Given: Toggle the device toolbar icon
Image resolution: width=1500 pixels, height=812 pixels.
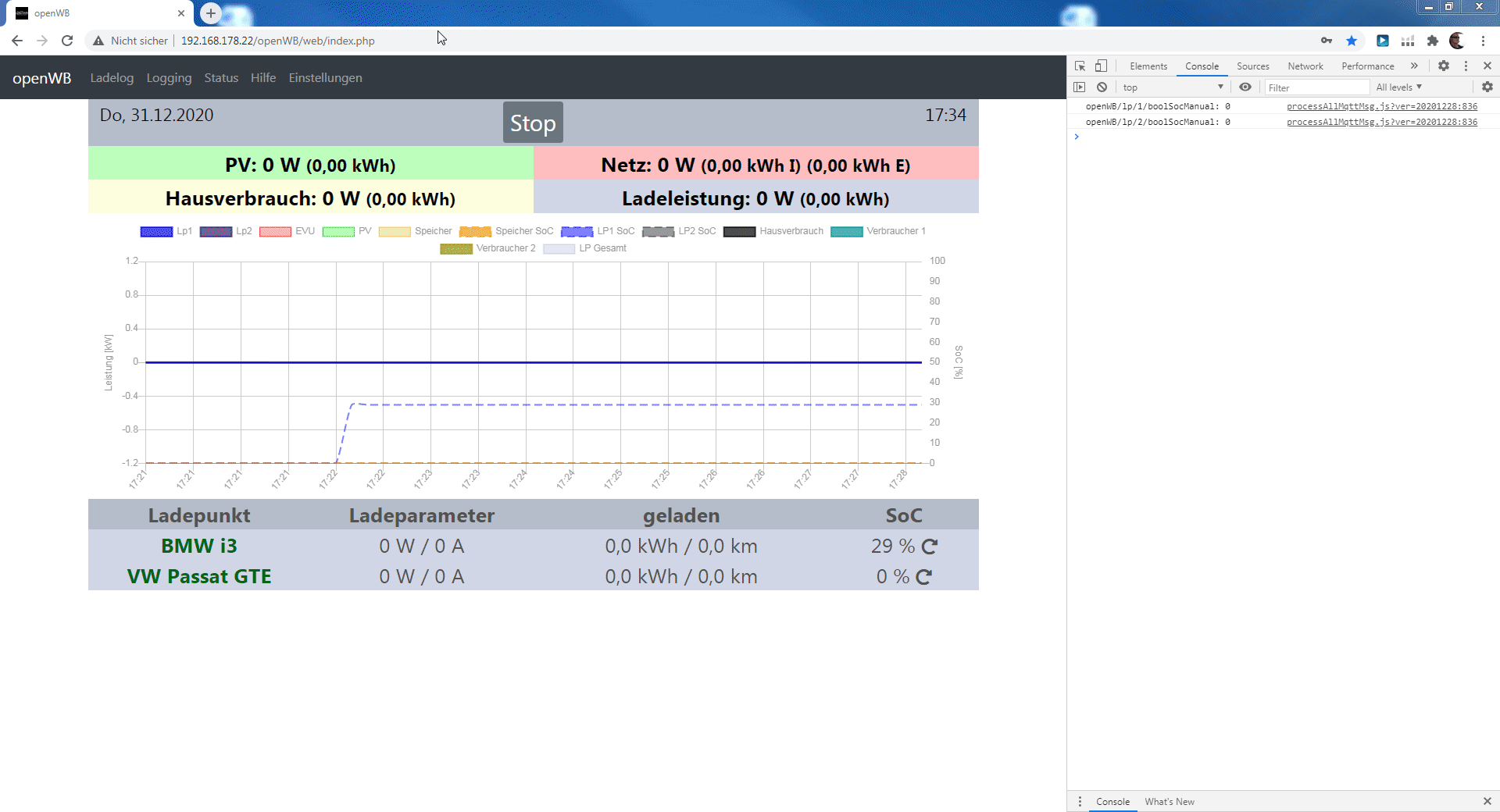Looking at the screenshot, I should point(1101,66).
